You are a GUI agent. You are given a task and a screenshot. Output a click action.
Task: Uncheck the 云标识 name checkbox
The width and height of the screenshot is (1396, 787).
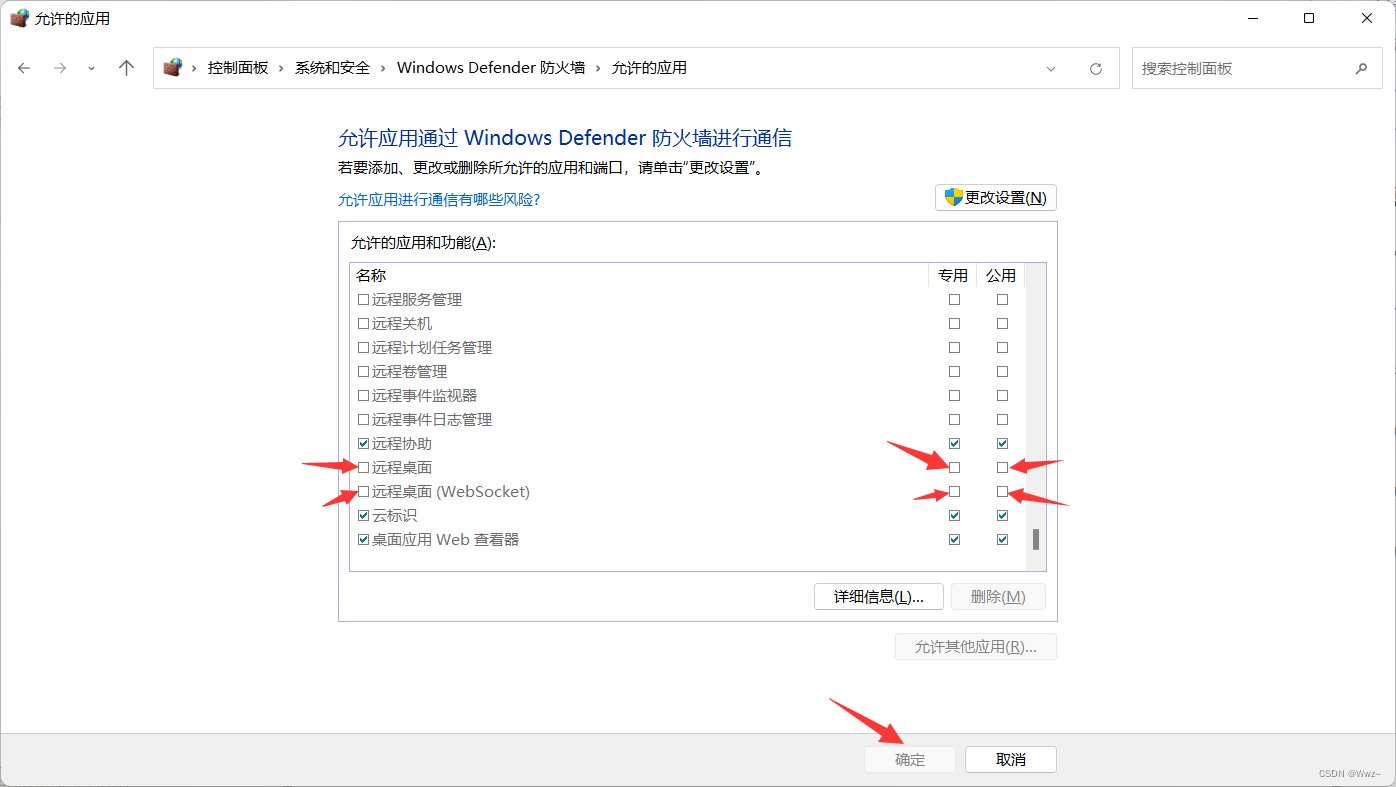(x=363, y=515)
